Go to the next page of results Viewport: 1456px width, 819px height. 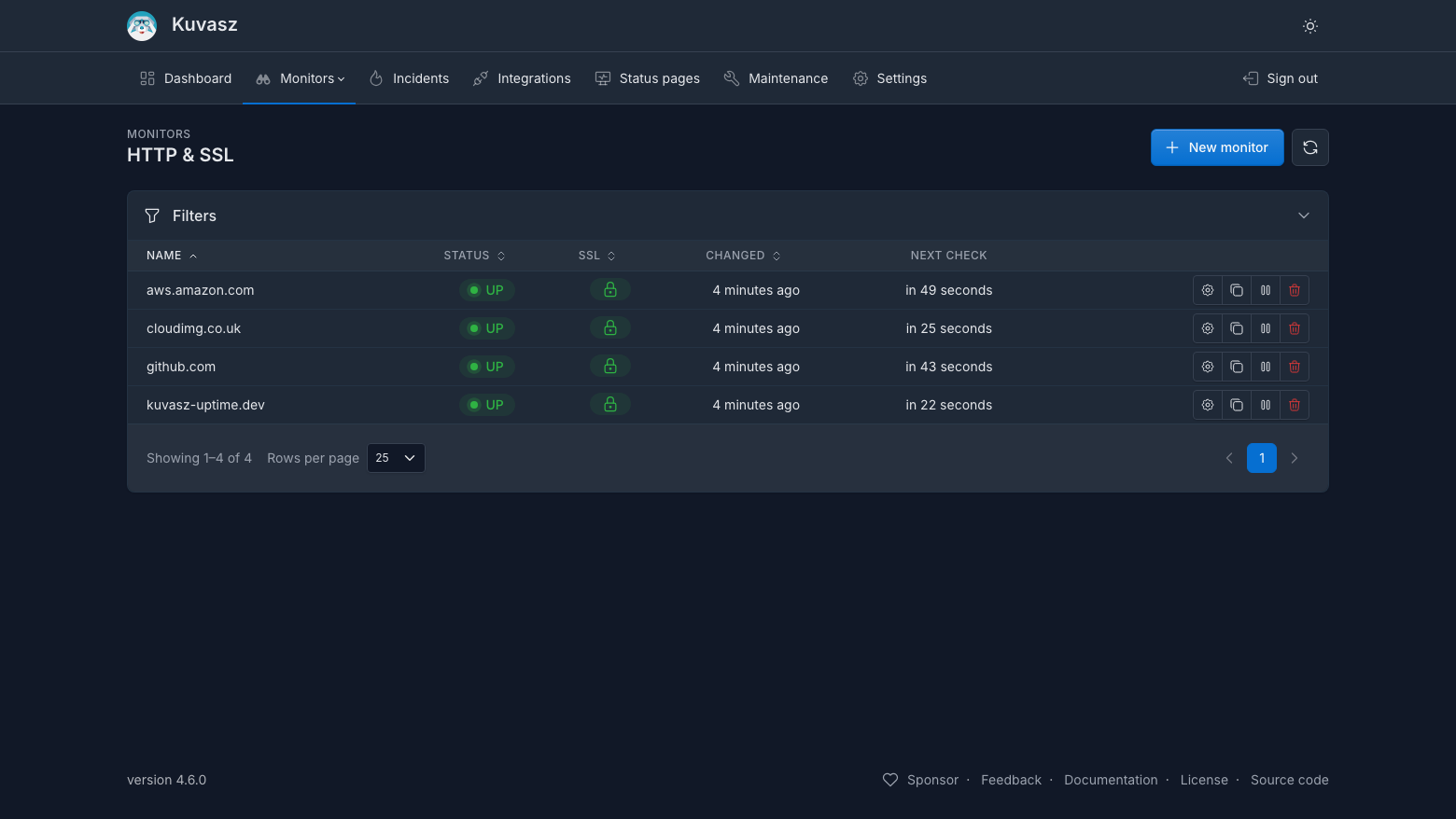click(x=1295, y=458)
